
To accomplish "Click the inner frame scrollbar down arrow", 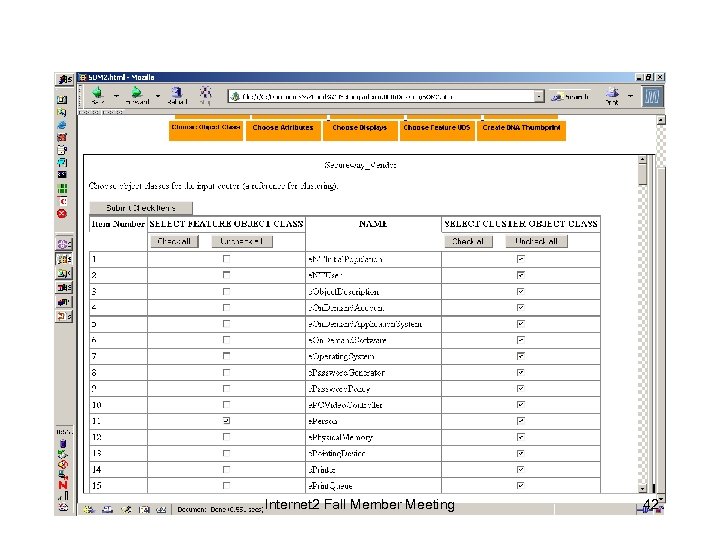I will pos(642,489).
